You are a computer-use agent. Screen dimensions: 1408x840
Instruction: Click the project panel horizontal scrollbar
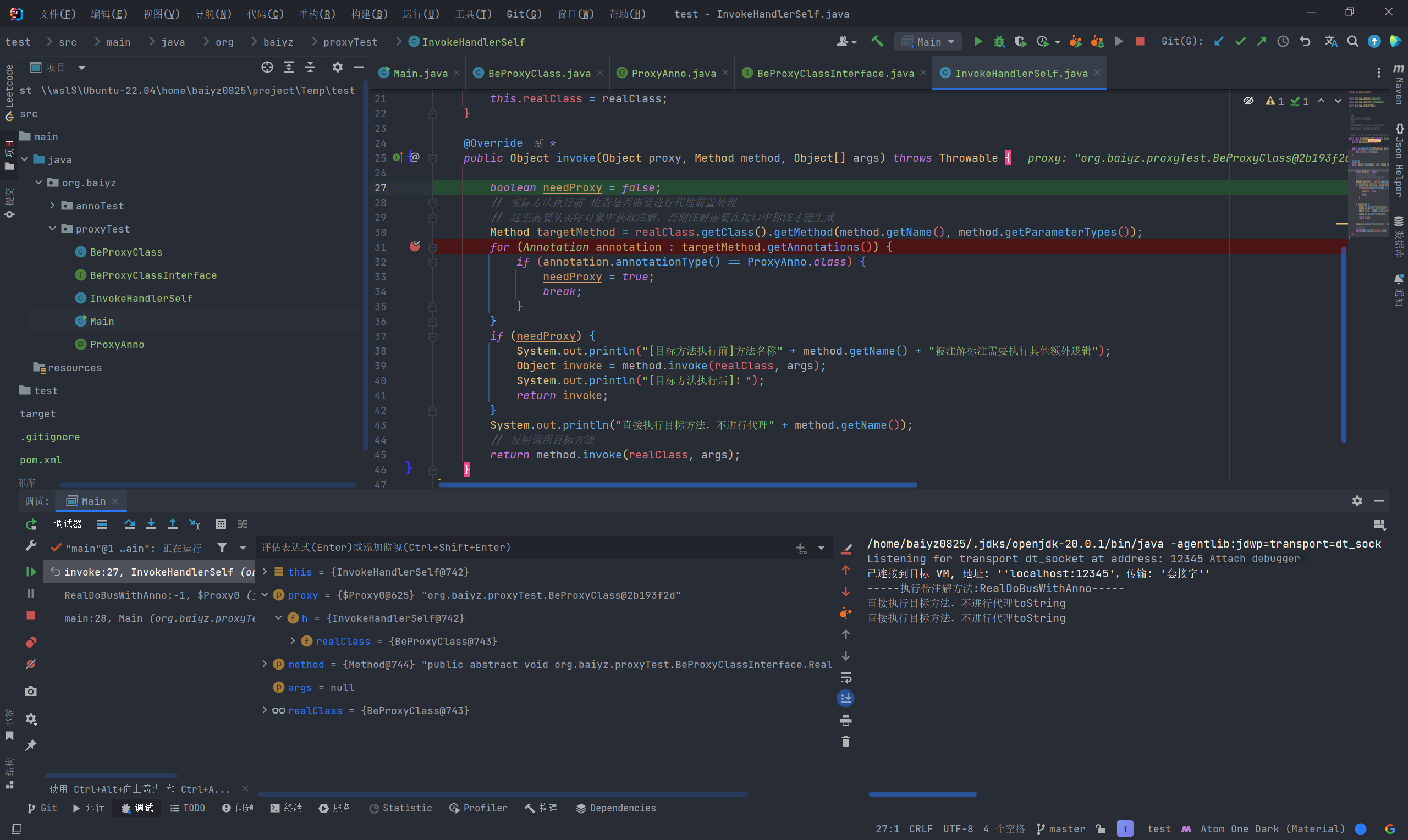[x=208, y=484]
